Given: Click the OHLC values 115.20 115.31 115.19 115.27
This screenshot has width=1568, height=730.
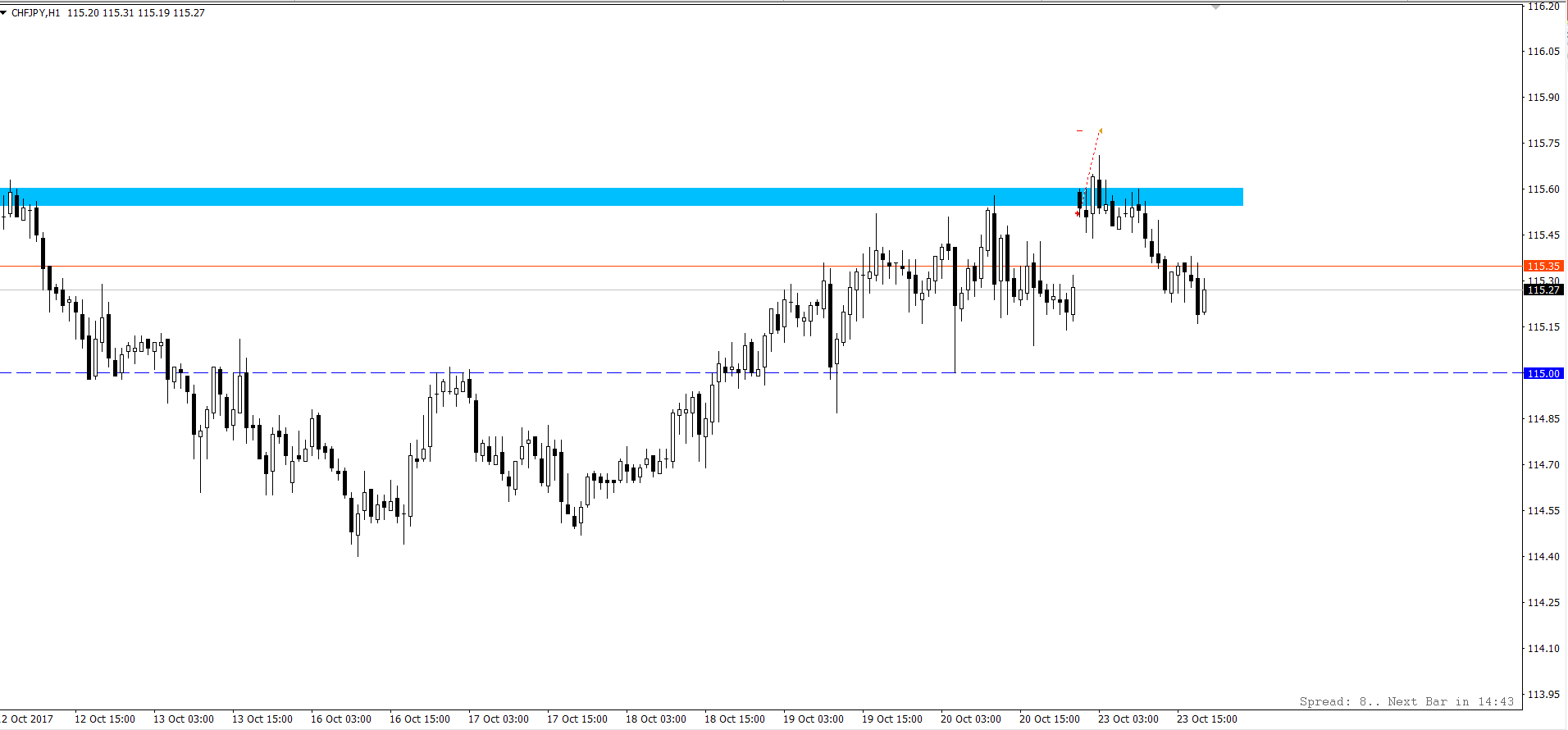Looking at the screenshot, I should 136,13.
